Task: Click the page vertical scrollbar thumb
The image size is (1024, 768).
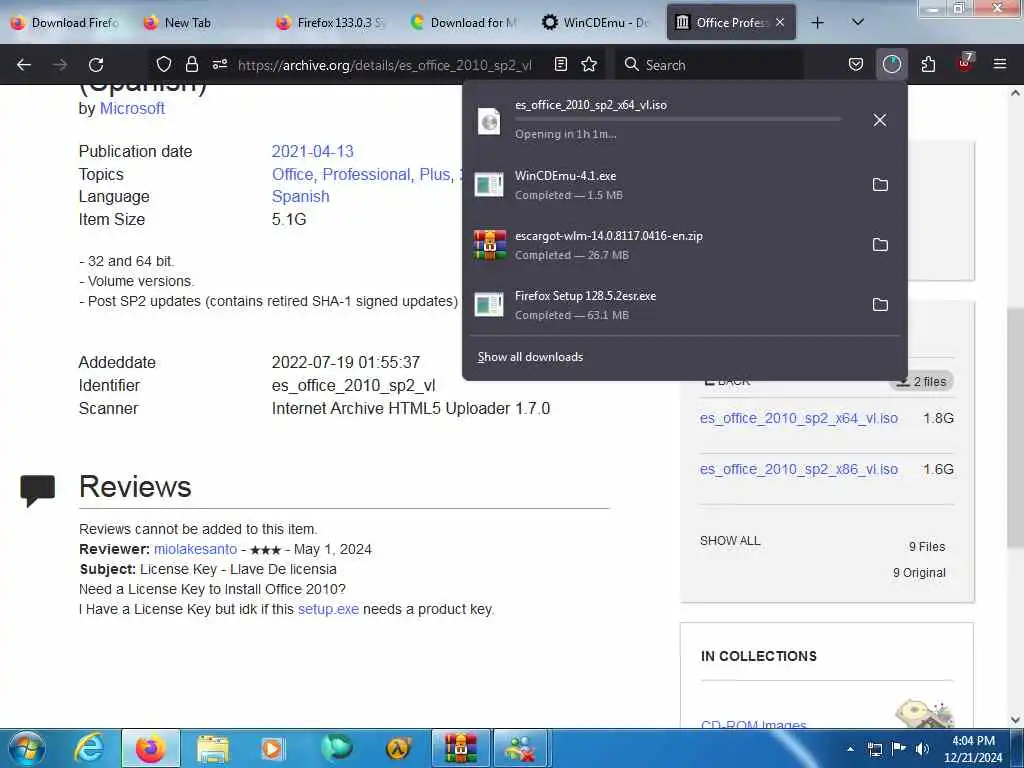Action: tap(1015, 428)
